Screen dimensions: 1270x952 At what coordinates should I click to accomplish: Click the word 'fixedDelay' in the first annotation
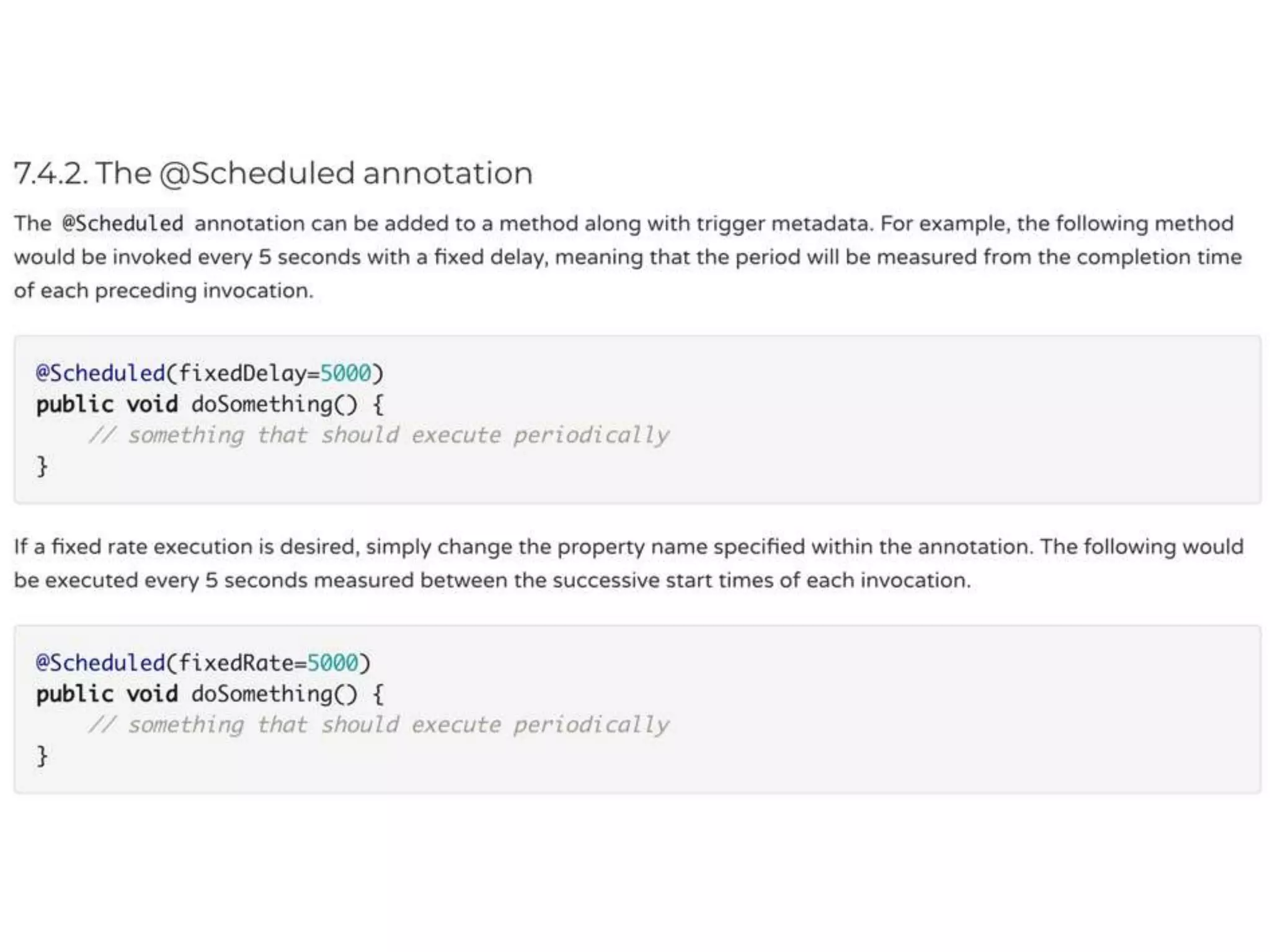[x=242, y=374]
